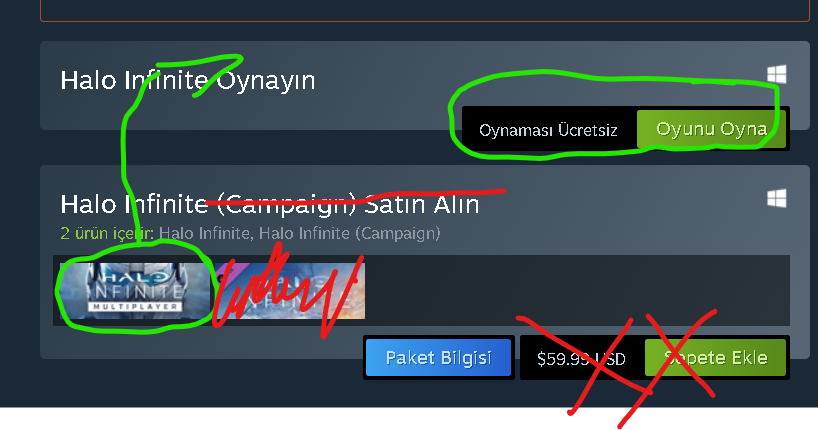
Task: Click empty area of the dark thumbnail strip
Action: pos(574,291)
